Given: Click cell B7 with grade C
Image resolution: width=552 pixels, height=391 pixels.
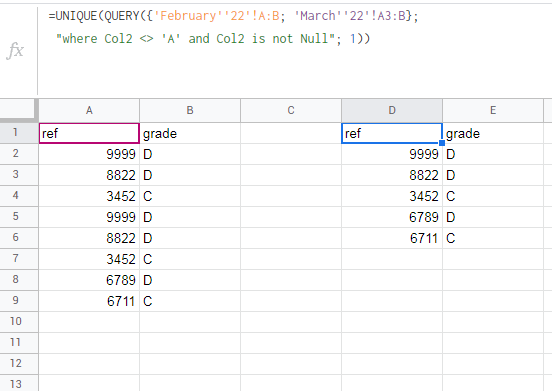Looking at the screenshot, I should (x=190, y=259).
